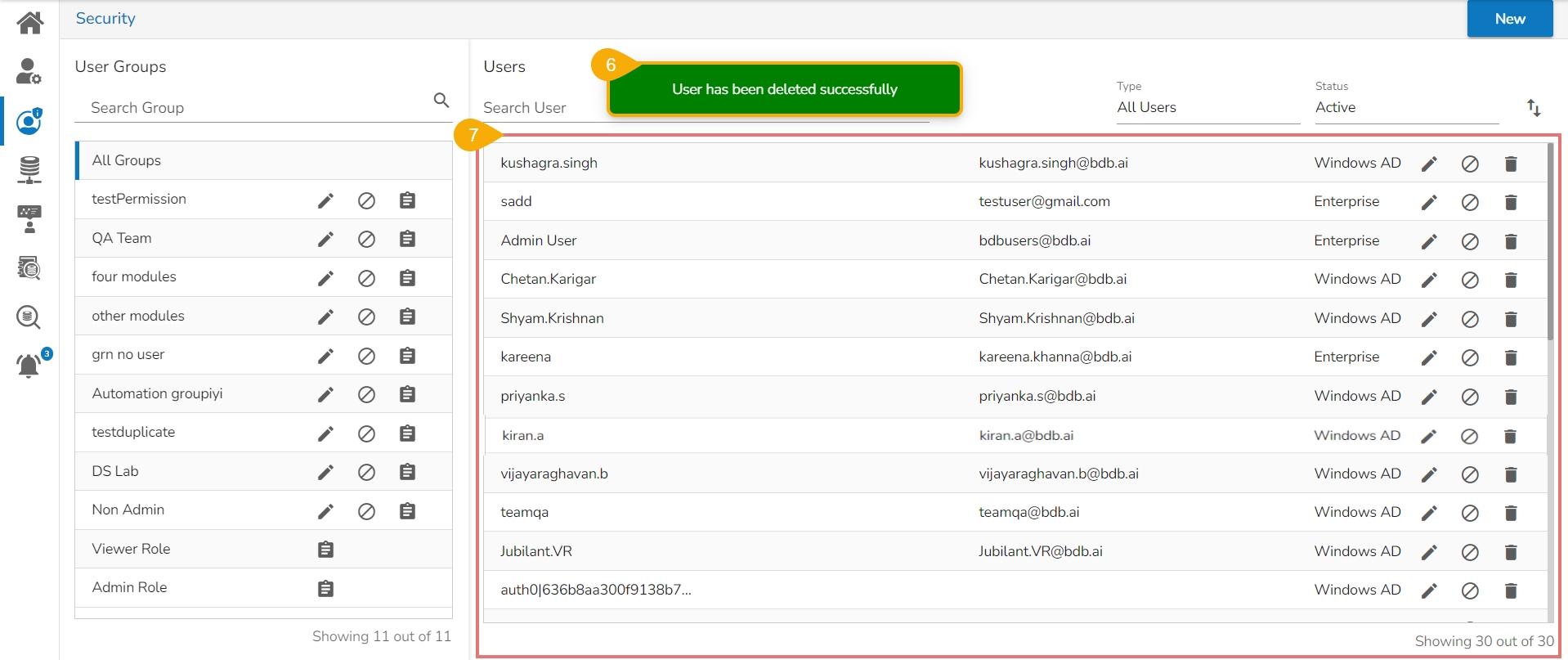Block the user kareena

[x=1469, y=357]
